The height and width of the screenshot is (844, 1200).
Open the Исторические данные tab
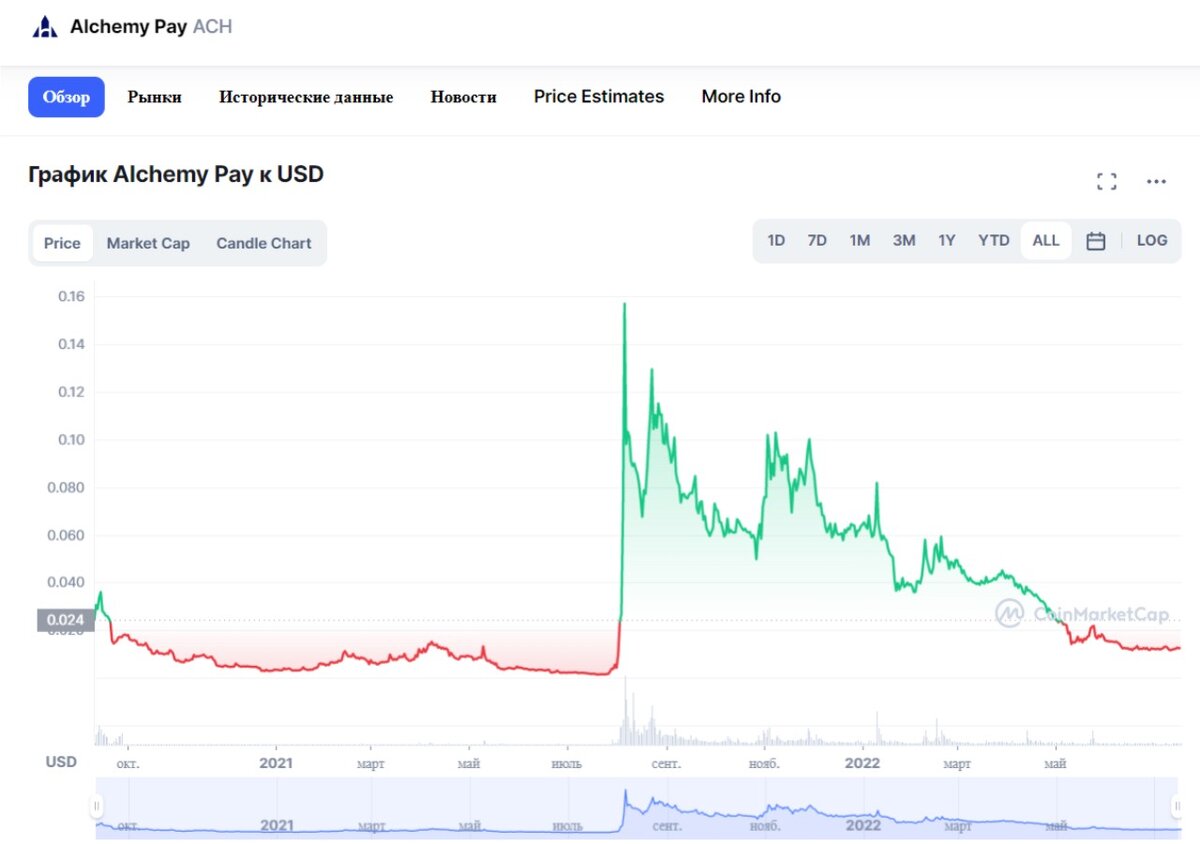click(306, 97)
